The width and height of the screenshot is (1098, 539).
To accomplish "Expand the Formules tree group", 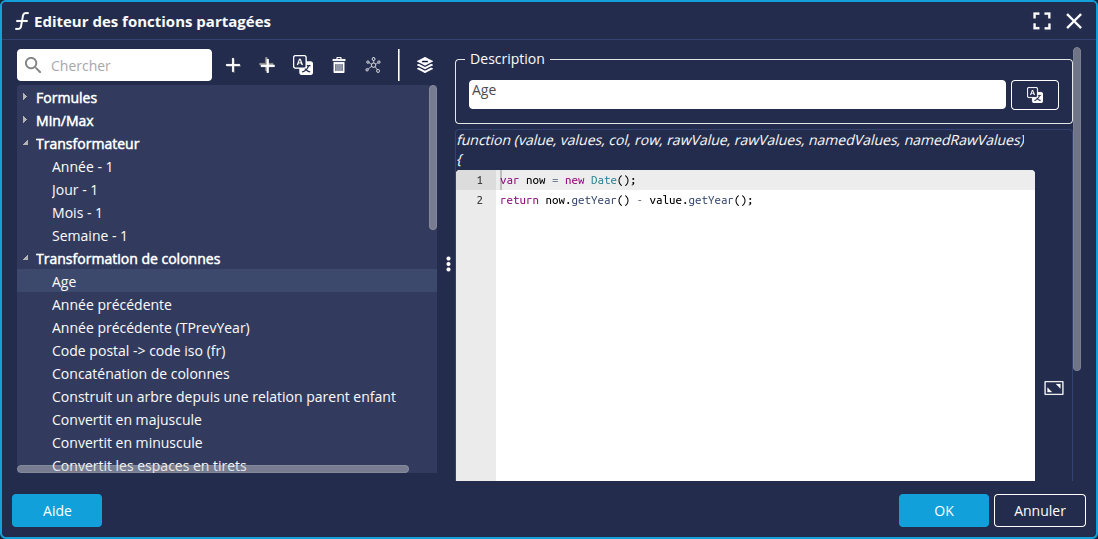I will pyautogui.click(x=24, y=97).
